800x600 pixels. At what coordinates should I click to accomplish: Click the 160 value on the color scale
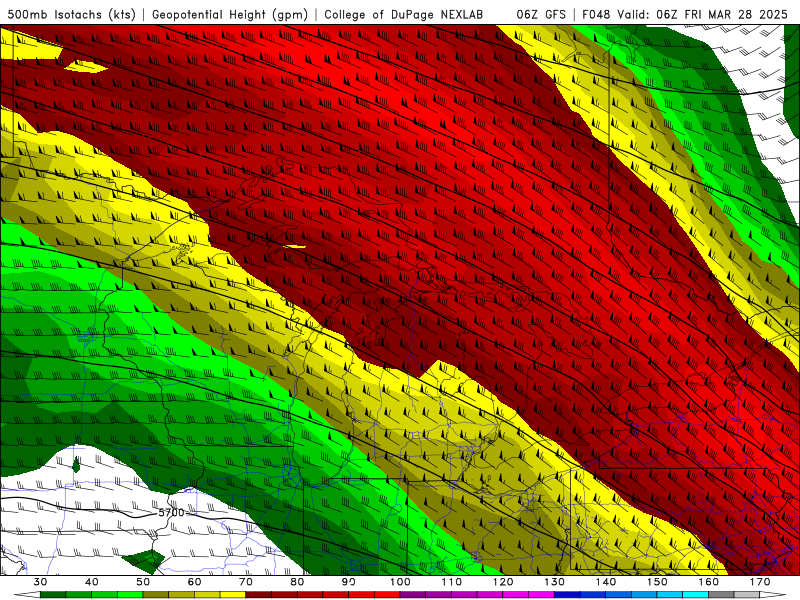tap(709, 582)
